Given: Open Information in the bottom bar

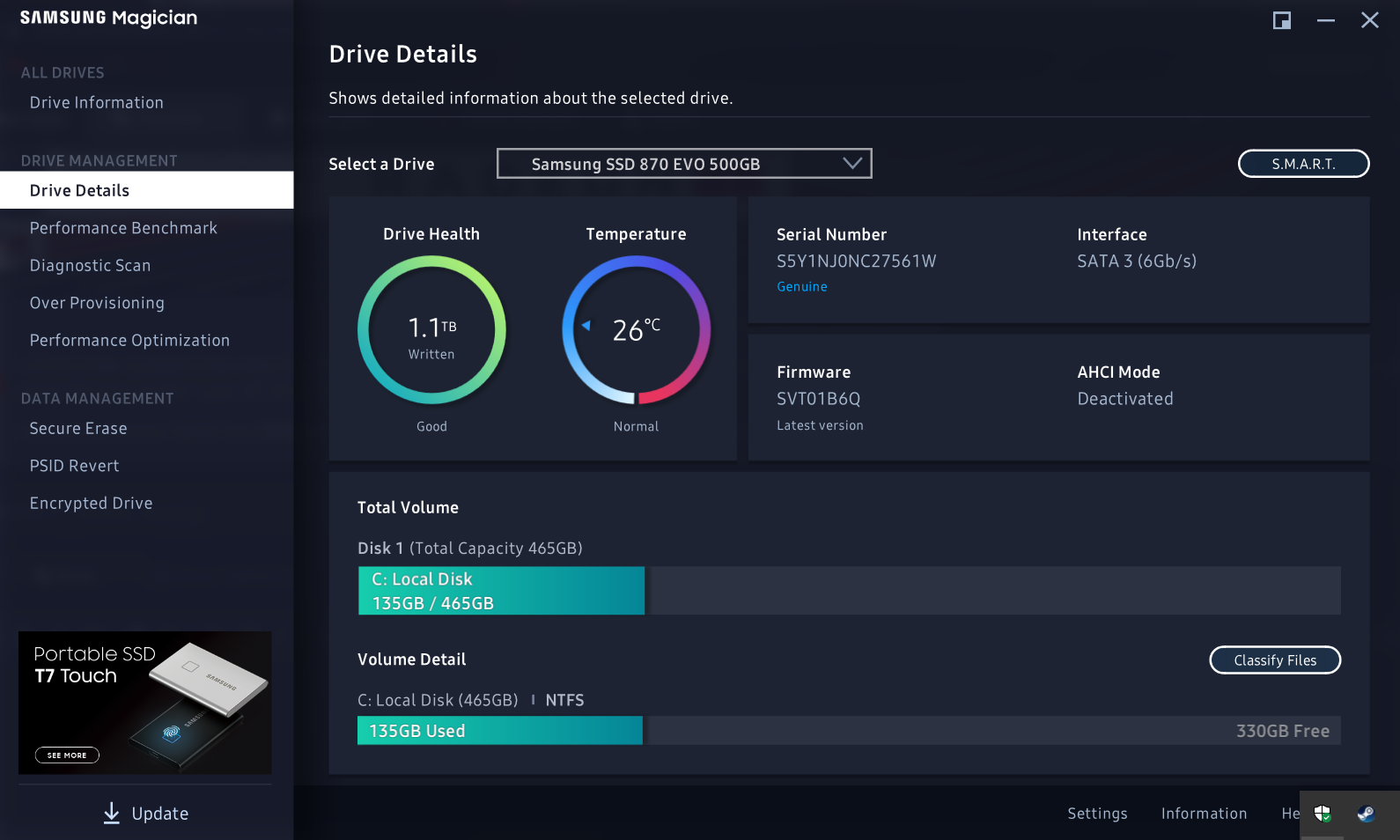Looking at the screenshot, I should [1204, 814].
